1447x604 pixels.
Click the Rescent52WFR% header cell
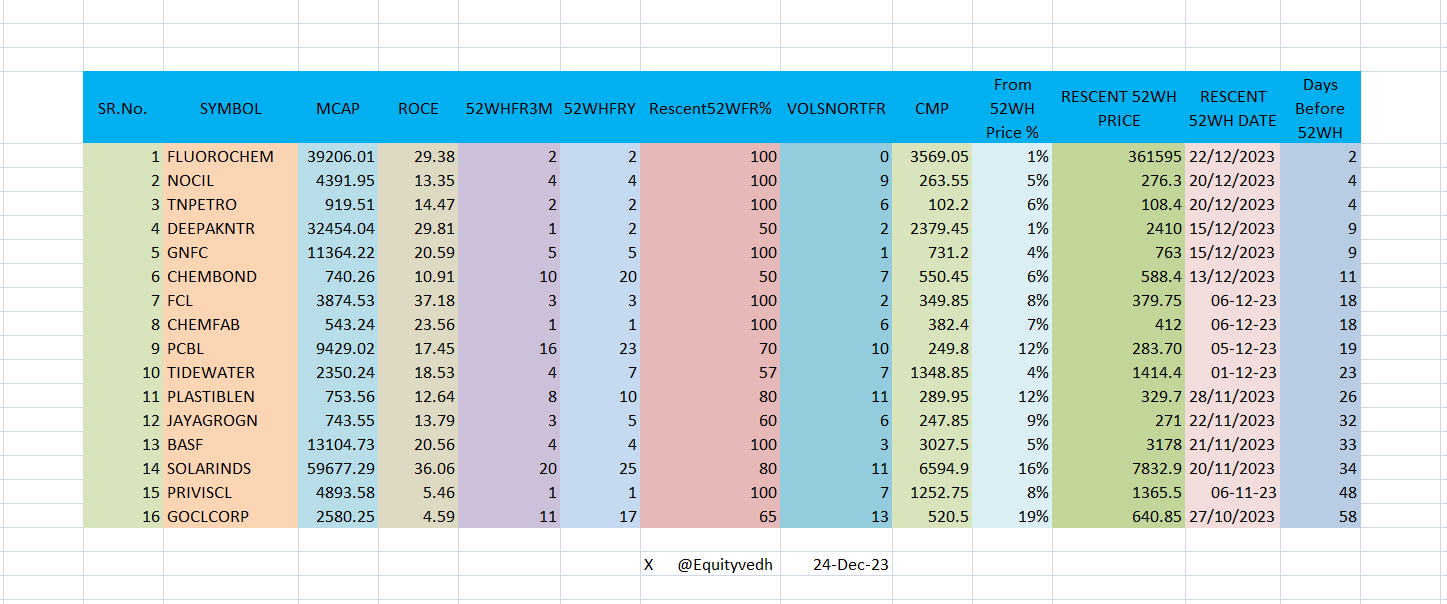pos(710,108)
